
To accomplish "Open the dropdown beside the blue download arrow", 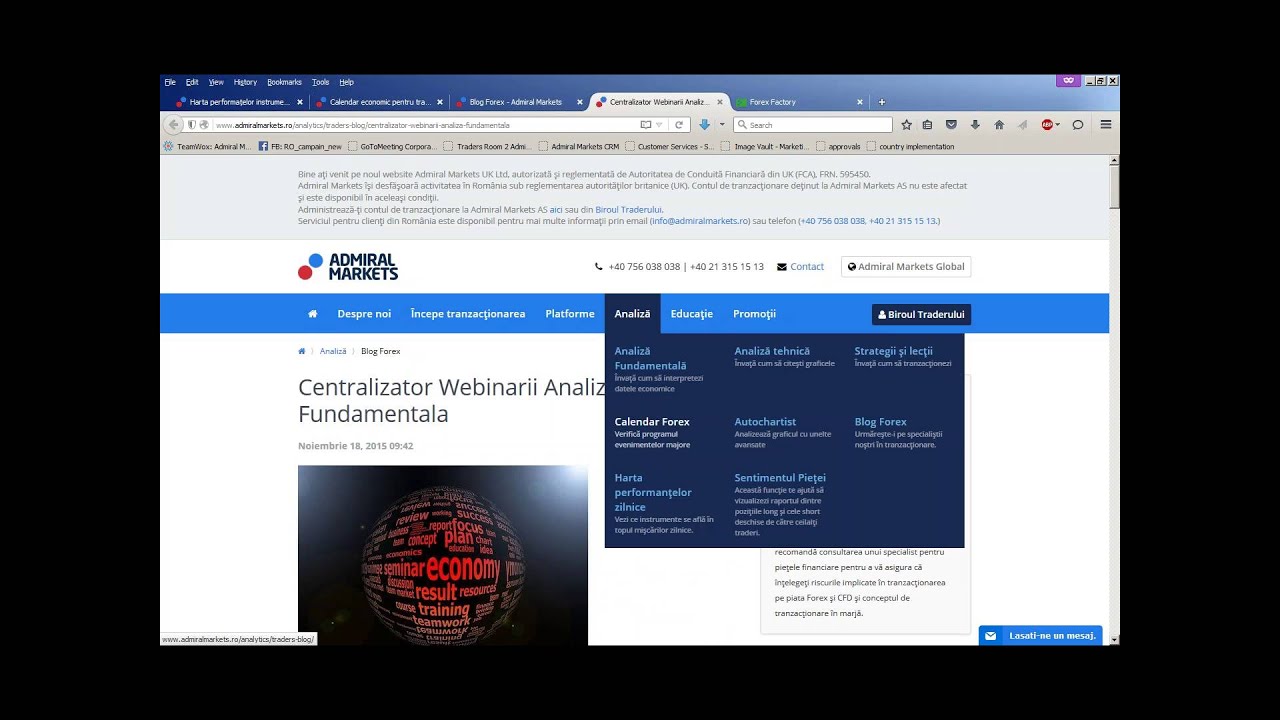I will [x=722, y=125].
